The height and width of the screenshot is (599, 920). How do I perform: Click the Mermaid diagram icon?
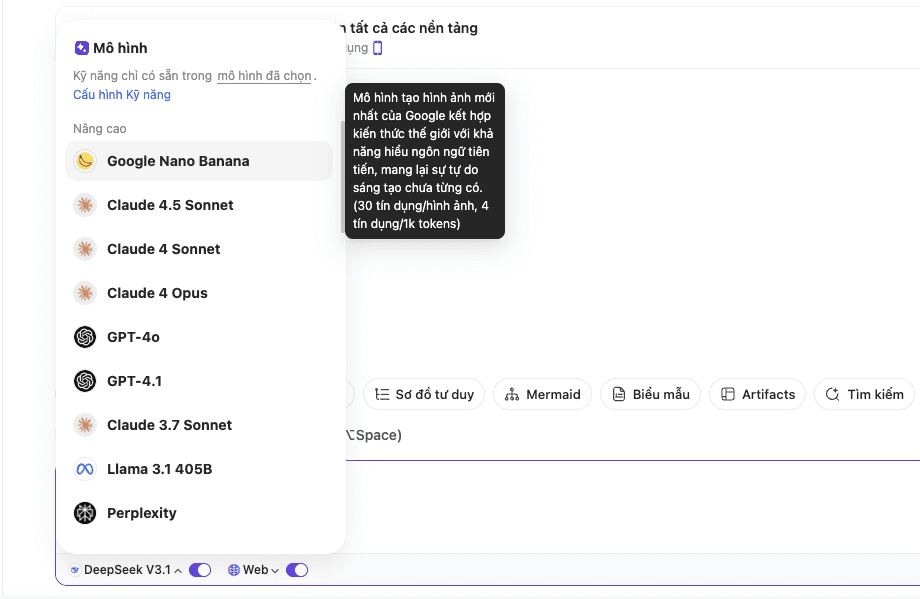point(512,394)
